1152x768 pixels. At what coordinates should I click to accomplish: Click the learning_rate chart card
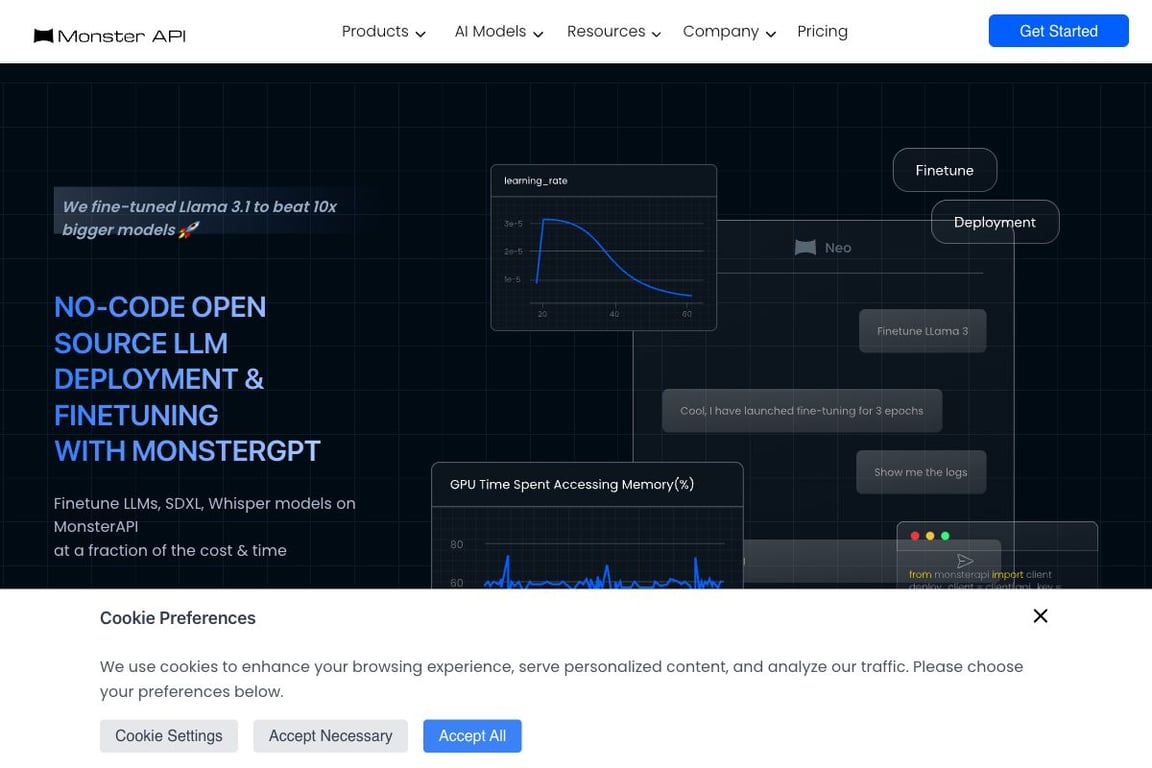point(603,248)
